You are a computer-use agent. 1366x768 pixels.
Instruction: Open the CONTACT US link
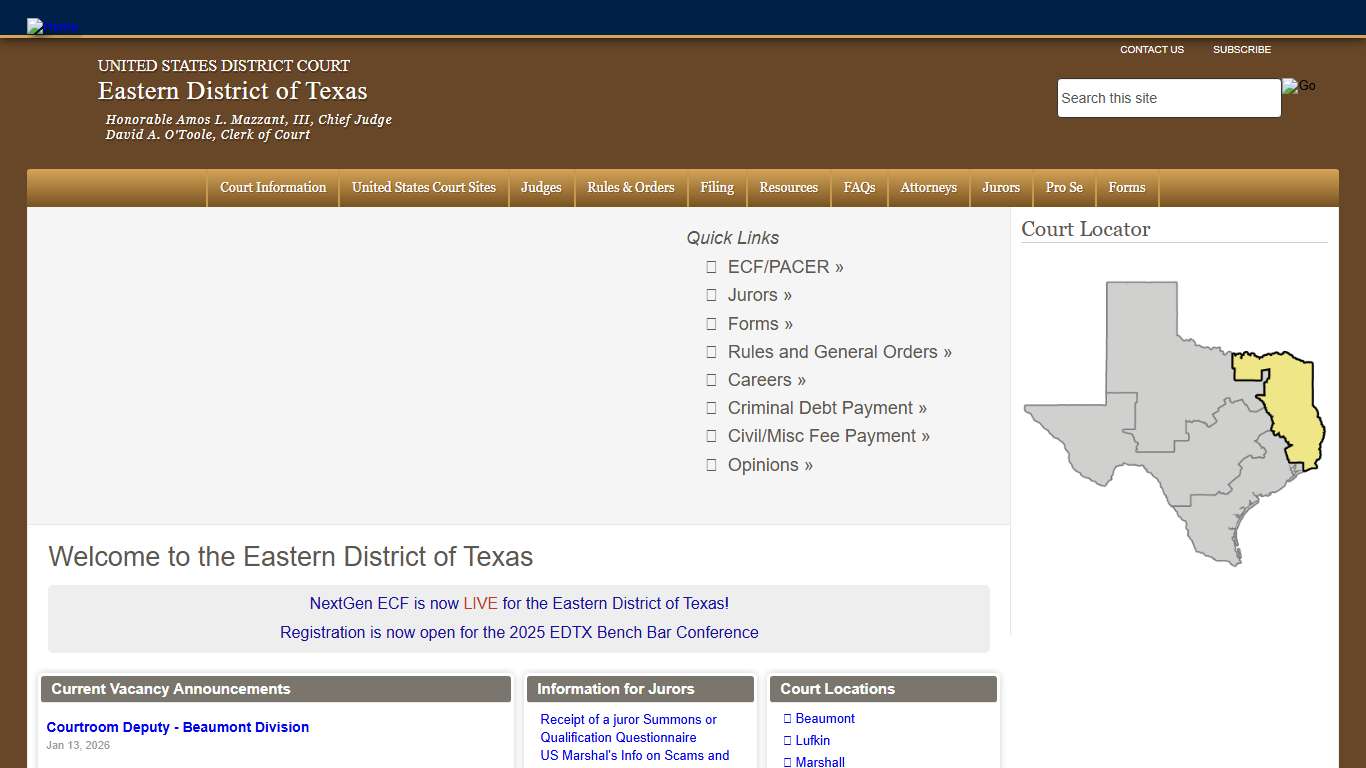[1152, 50]
